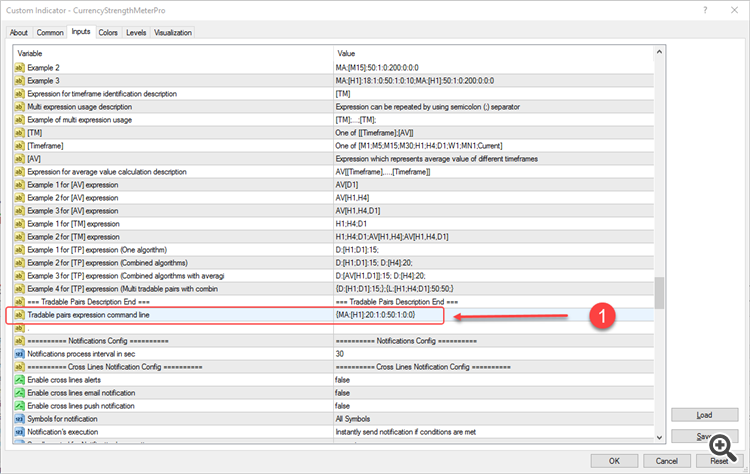The width and height of the screenshot is (750, 474).
Task: Click icon of Tradable Pairs Description End row
Action: [19, 302]
